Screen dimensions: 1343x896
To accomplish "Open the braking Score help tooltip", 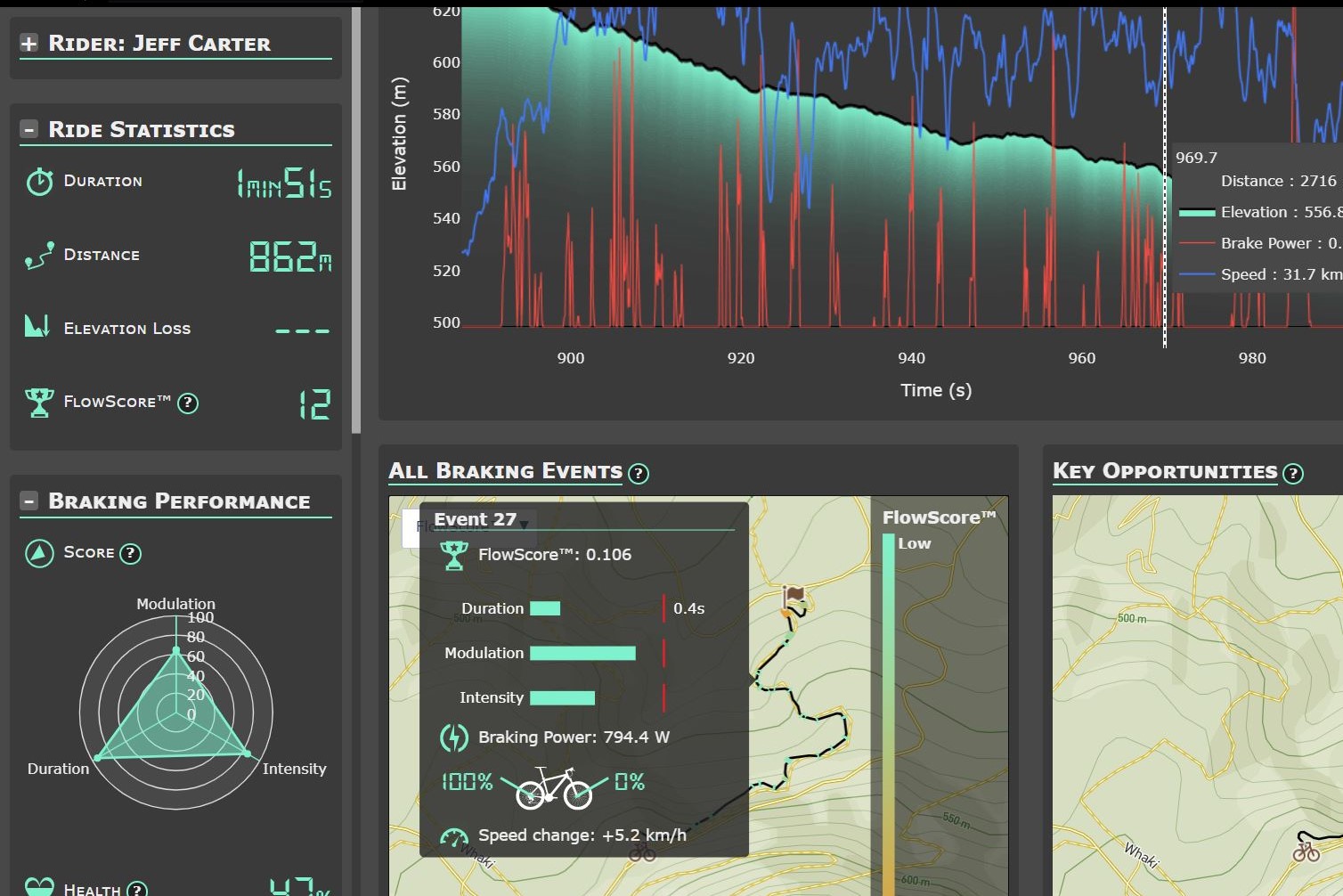I will [130, 553].
